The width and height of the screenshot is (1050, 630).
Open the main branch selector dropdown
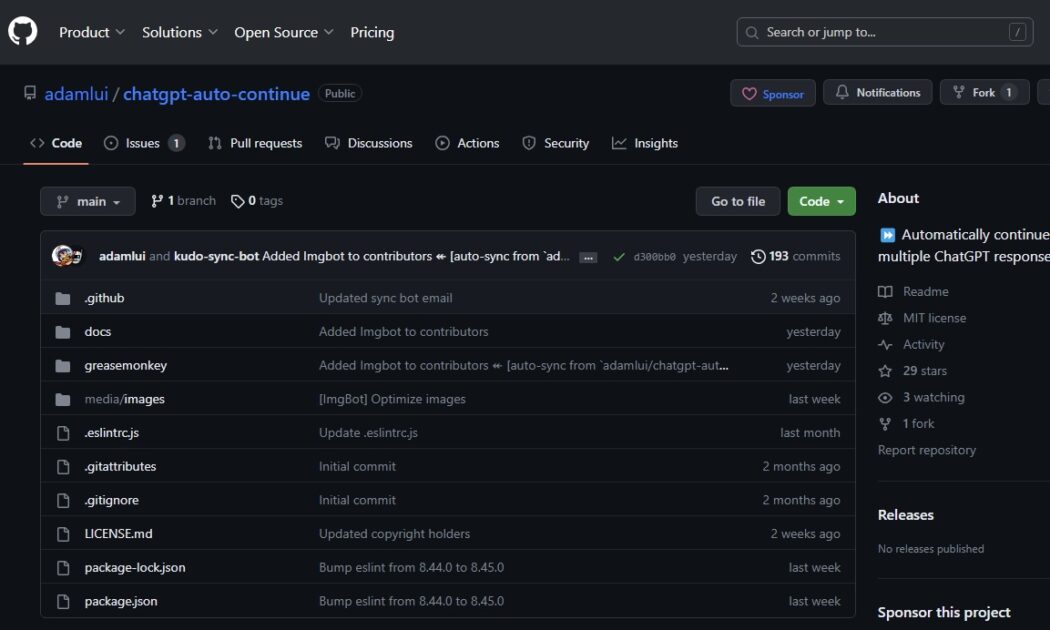pos(88,201)
